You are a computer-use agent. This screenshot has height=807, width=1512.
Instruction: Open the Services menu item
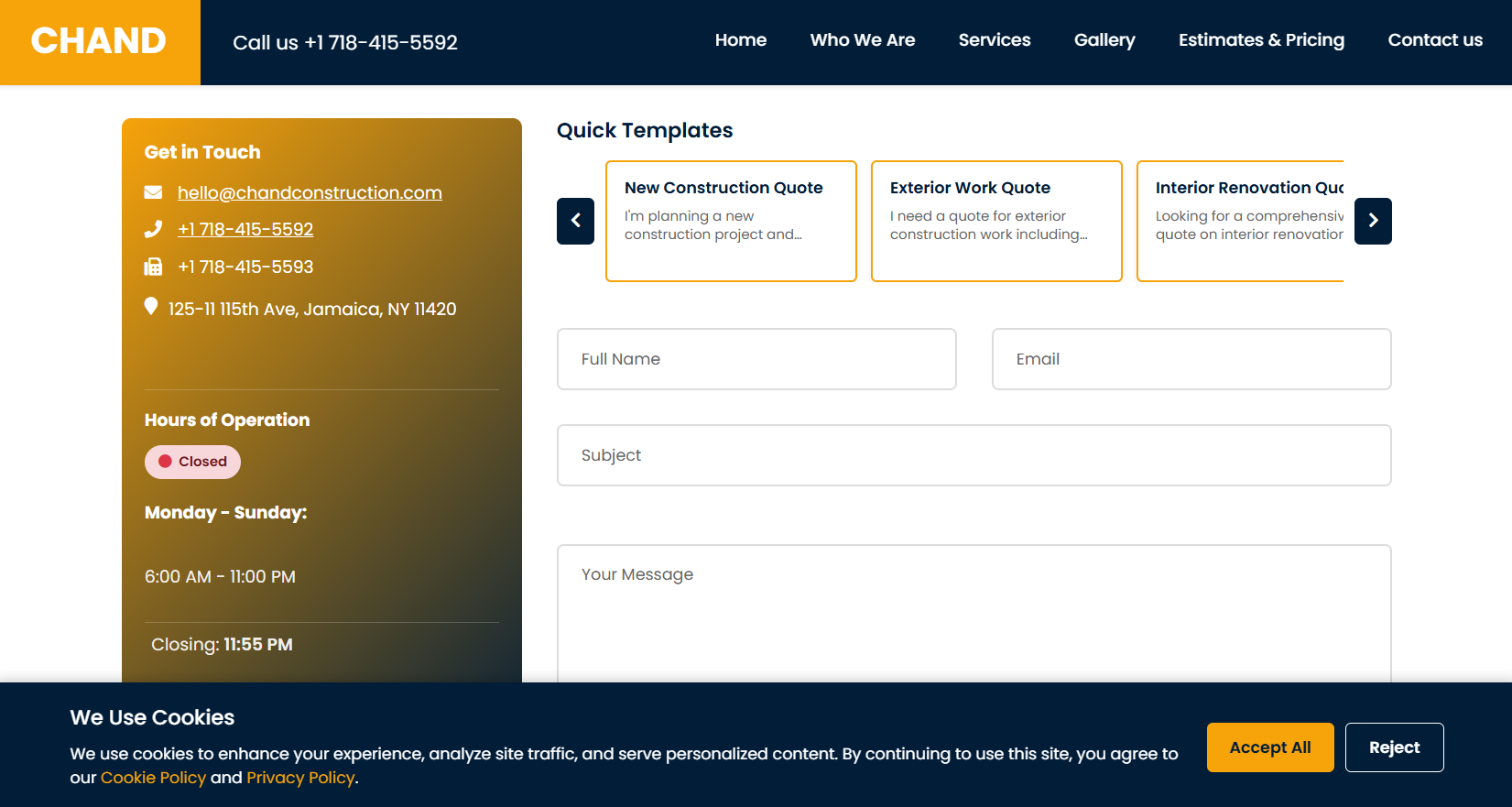(x=995, y=40)
